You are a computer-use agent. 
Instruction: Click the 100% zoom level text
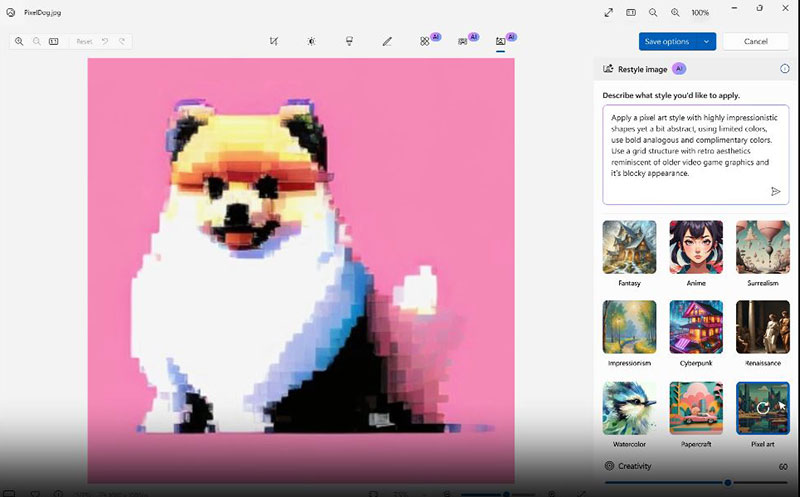pyautogui.click(x=700, y=13)
